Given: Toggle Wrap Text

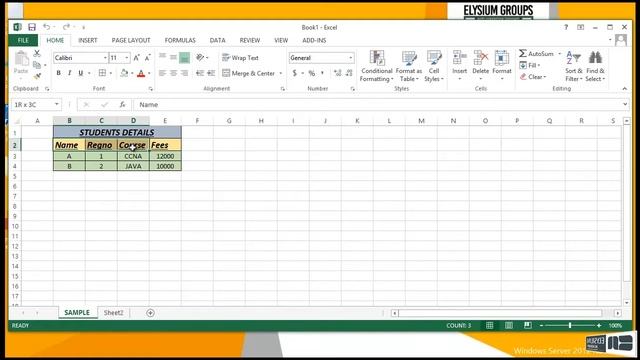Looking at the screenshot, I should coord(240,58).
